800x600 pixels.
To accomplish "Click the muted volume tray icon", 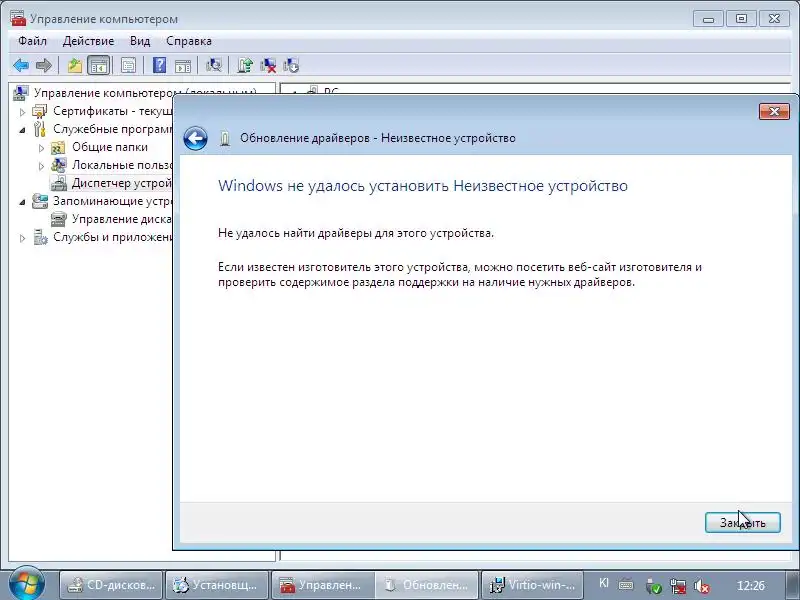I will (x=703, y=586).
